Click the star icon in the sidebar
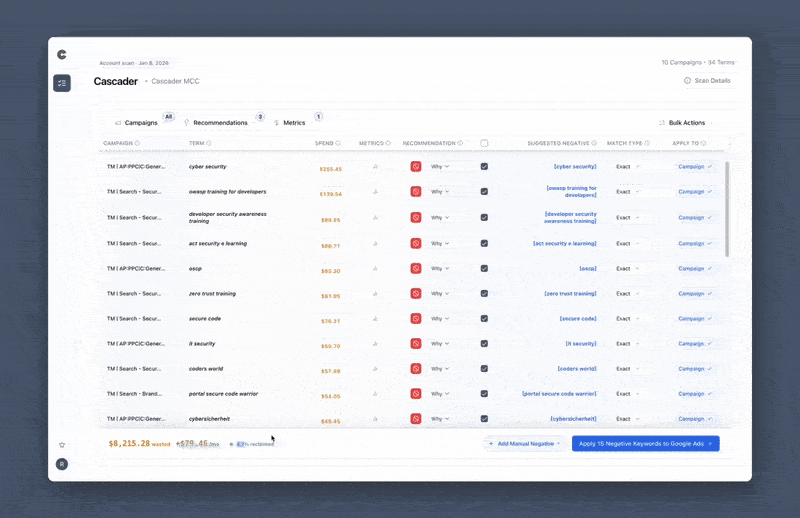 pos(62,444)
